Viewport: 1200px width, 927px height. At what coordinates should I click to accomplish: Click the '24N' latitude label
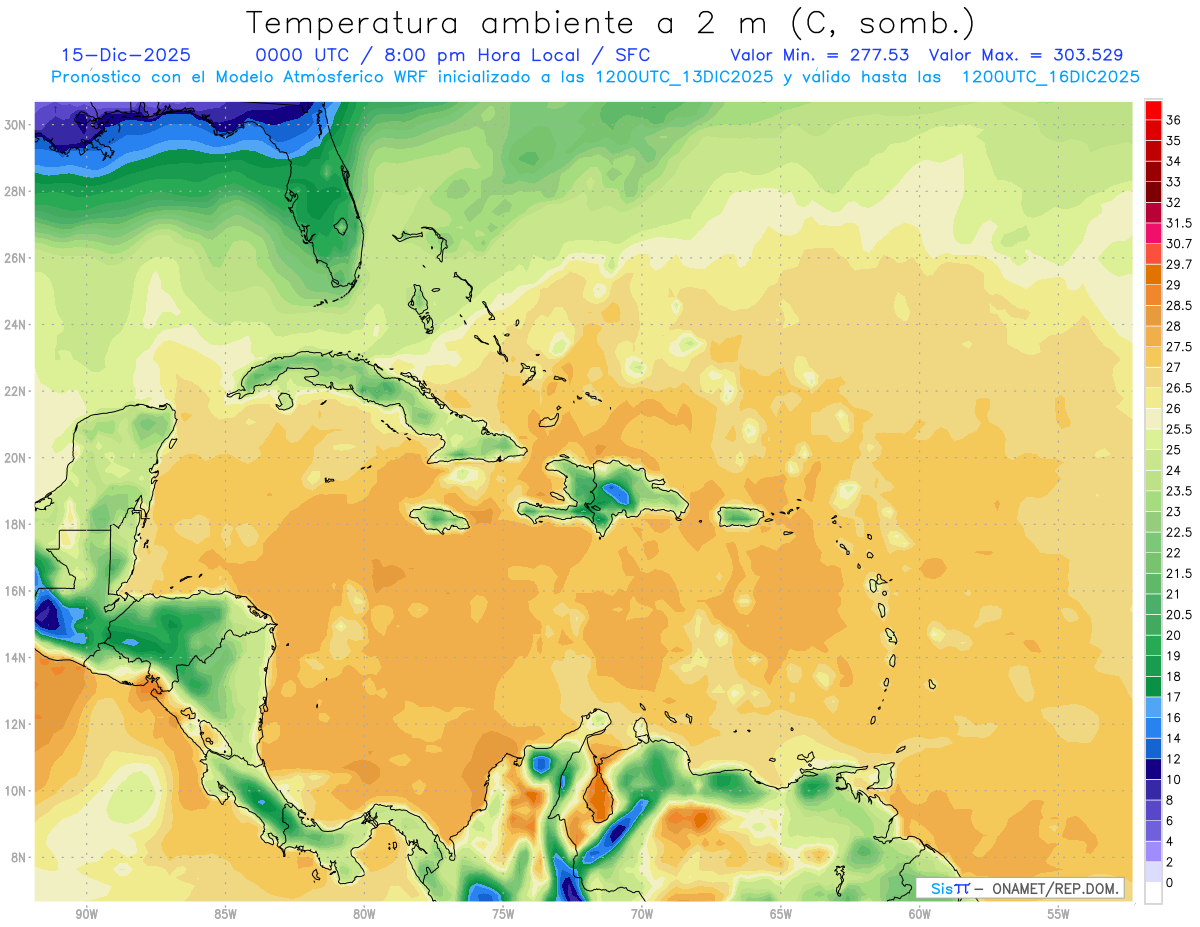pyautogui.click(x=16, y=325)
